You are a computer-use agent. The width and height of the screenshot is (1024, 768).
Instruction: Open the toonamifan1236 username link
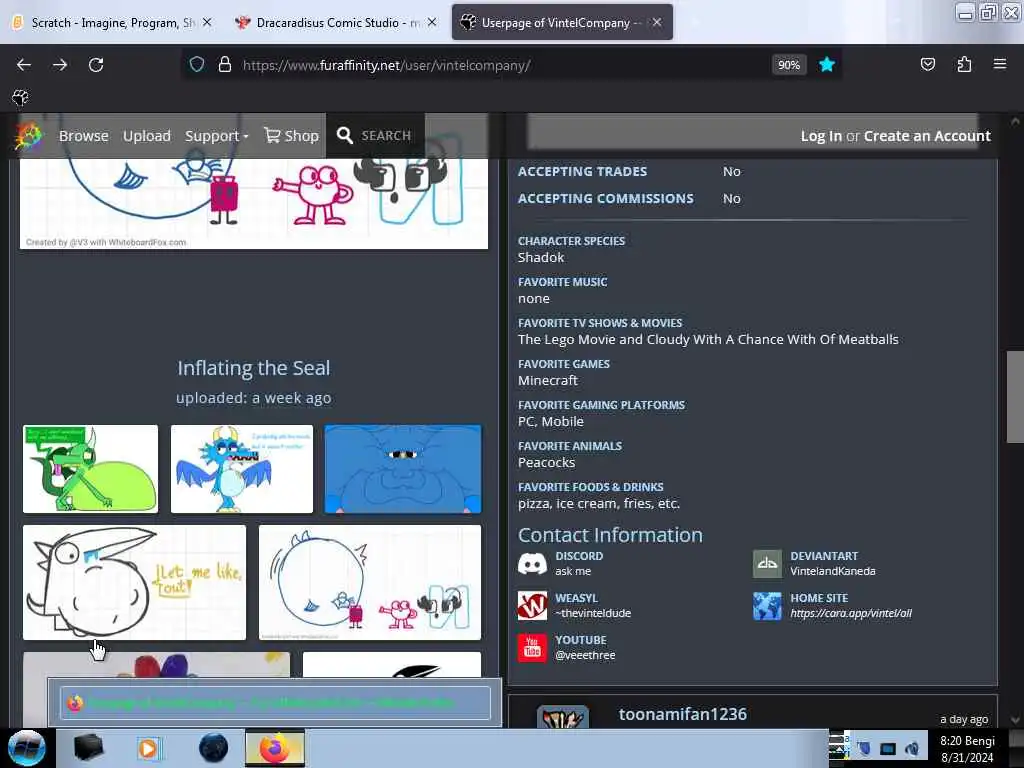coord(682,714)
